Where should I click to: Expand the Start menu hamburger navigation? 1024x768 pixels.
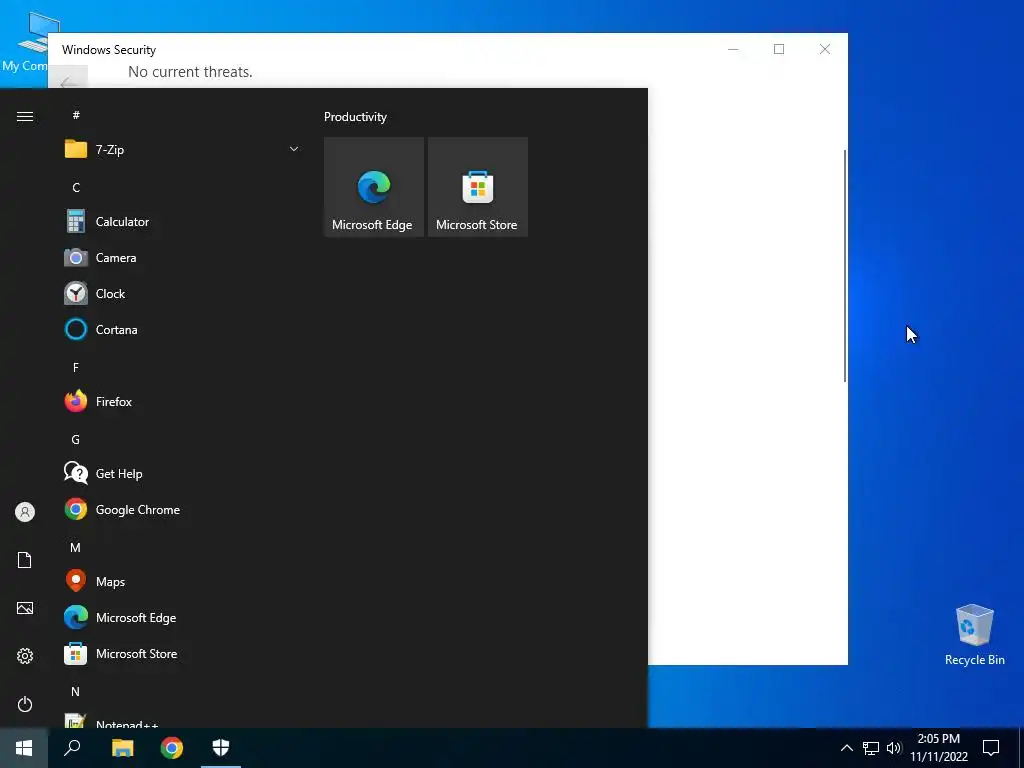point(25,116)
